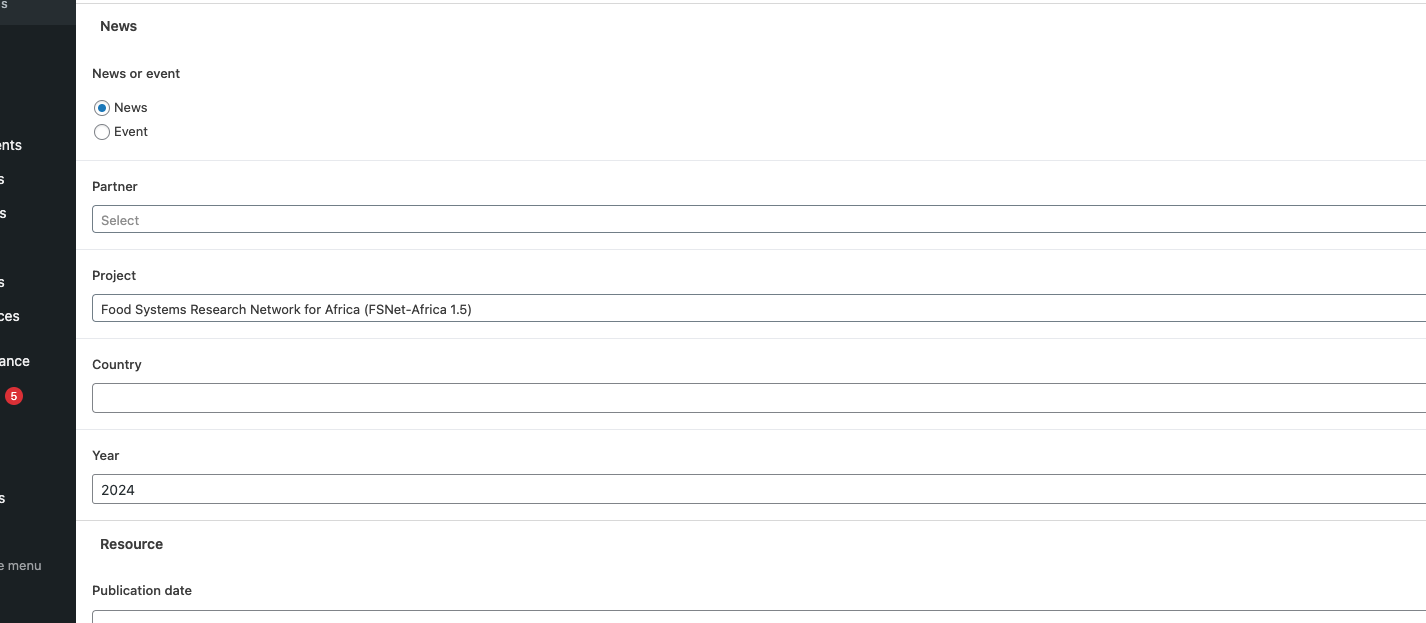Open sidebar menu item ending in 'ents'
The height and width of the screenshot is (623, 1426).
pyautogui.click(x=11, y=145)
